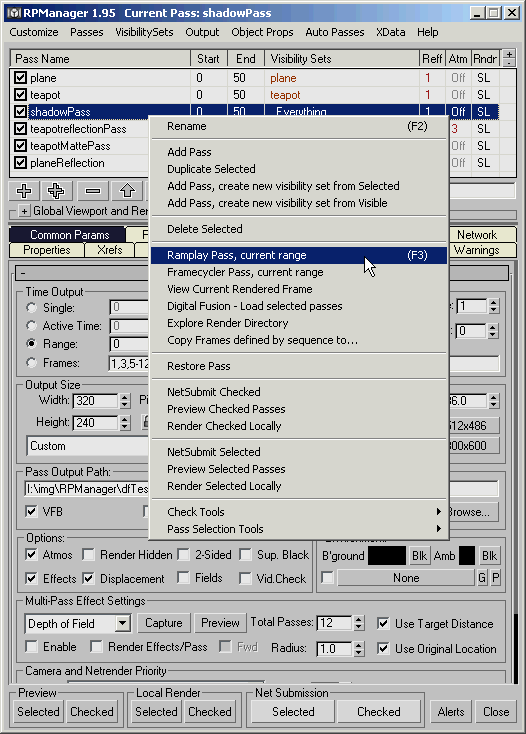Click the pass list plus/minus size control

pos(509,58)
